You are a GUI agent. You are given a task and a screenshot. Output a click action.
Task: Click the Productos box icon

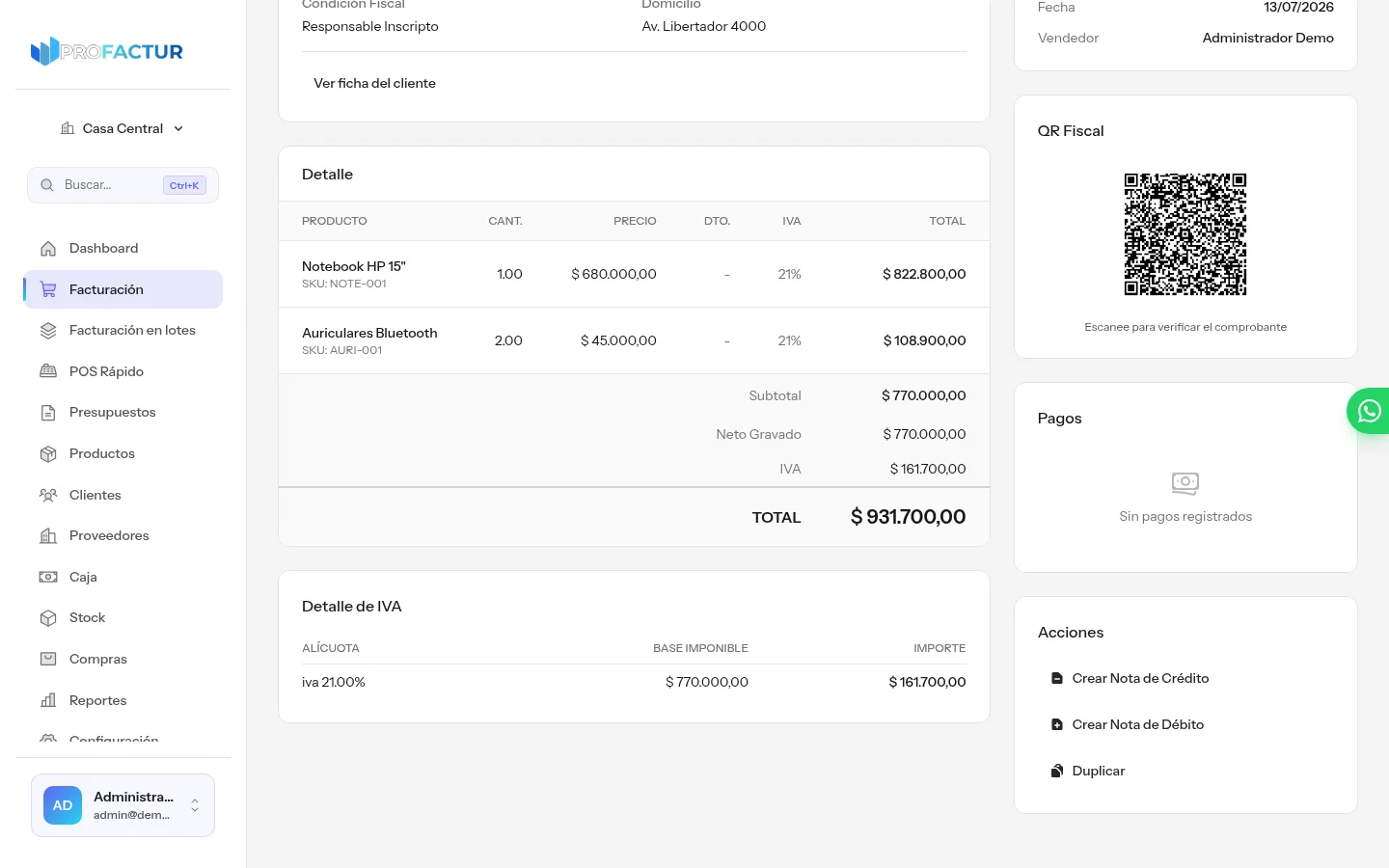click(x=48, y=454)
